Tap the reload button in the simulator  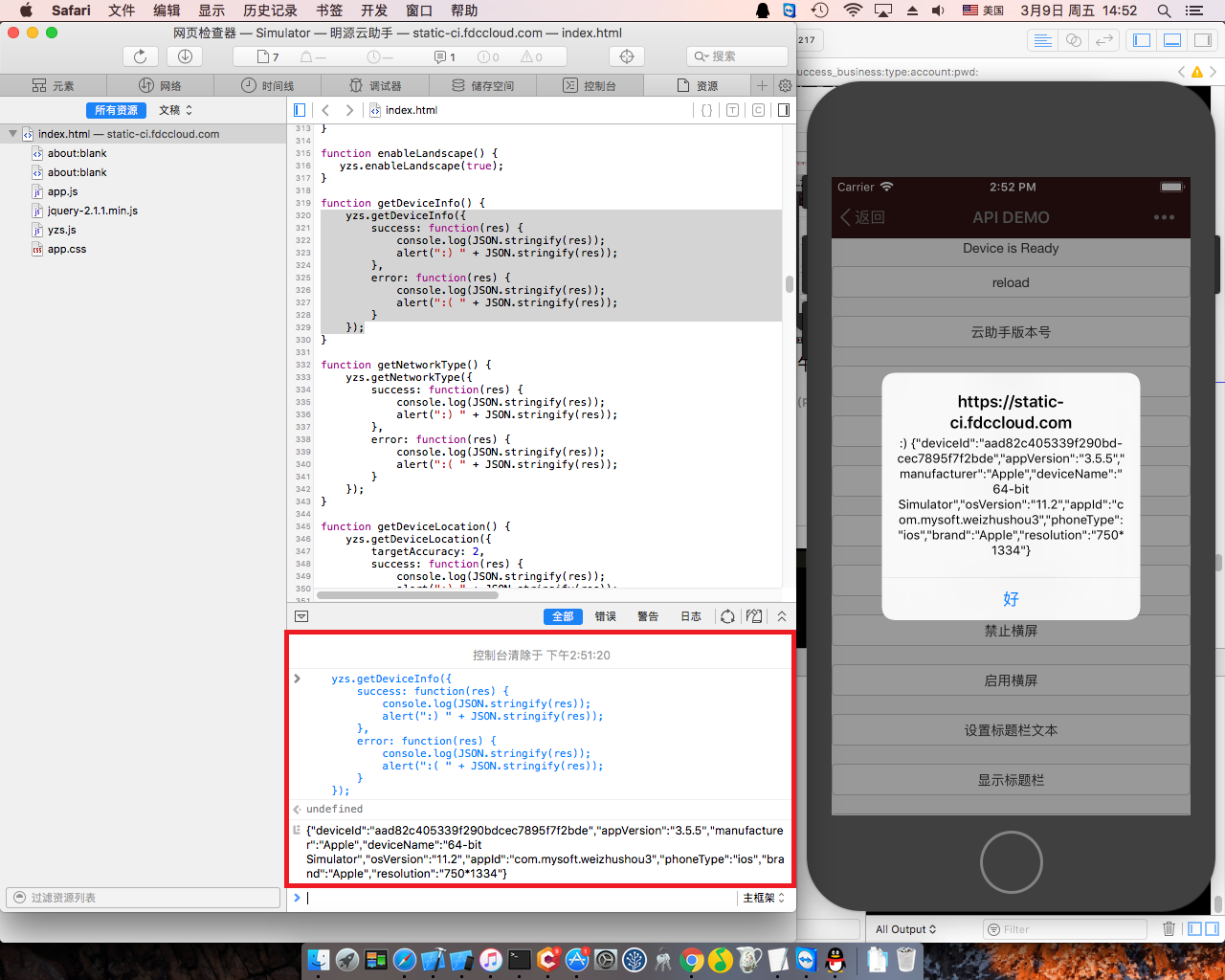pos(1011,282)
